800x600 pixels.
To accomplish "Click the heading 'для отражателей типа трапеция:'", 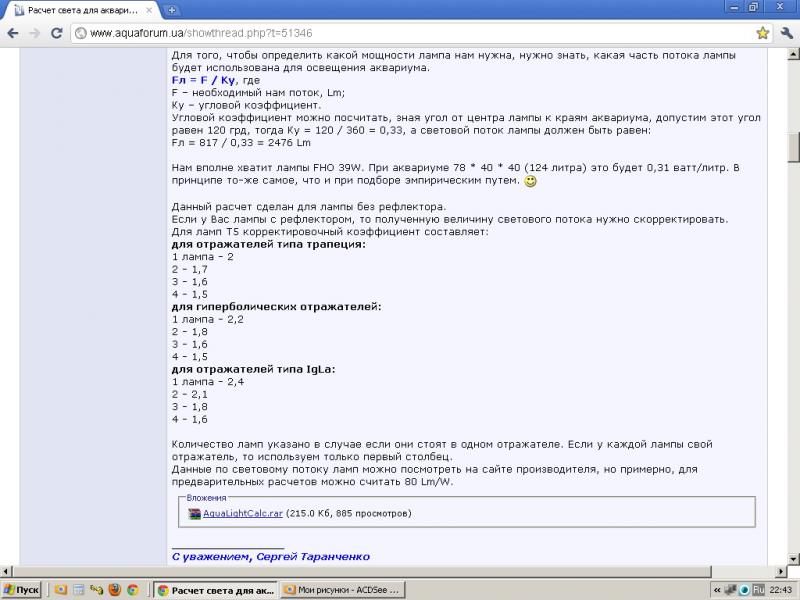I will coord(268,244).
